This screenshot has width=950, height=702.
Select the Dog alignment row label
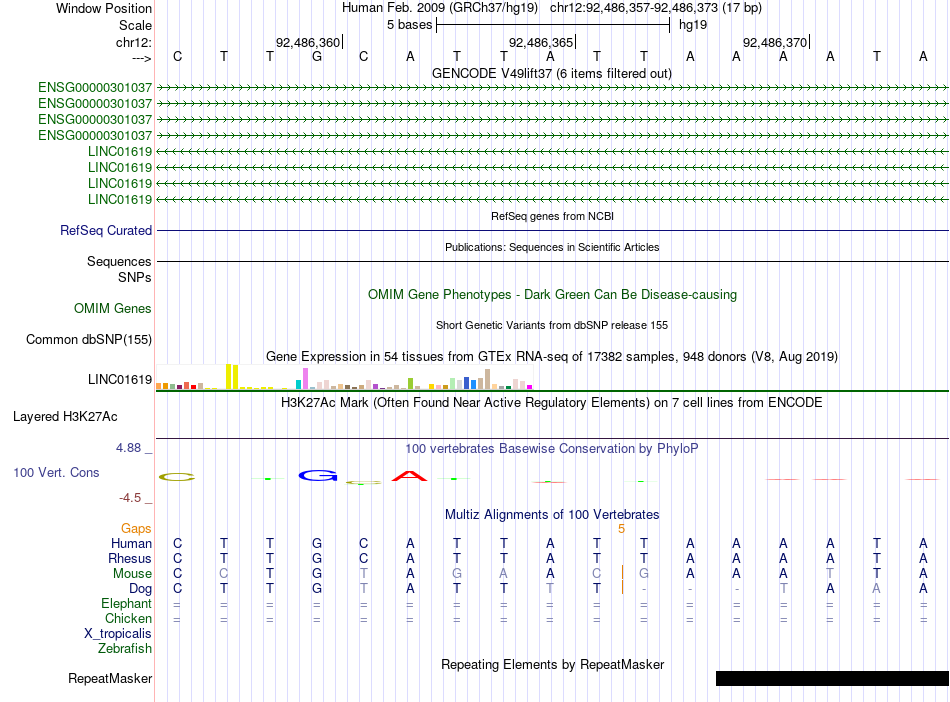(x=141, y=588)
